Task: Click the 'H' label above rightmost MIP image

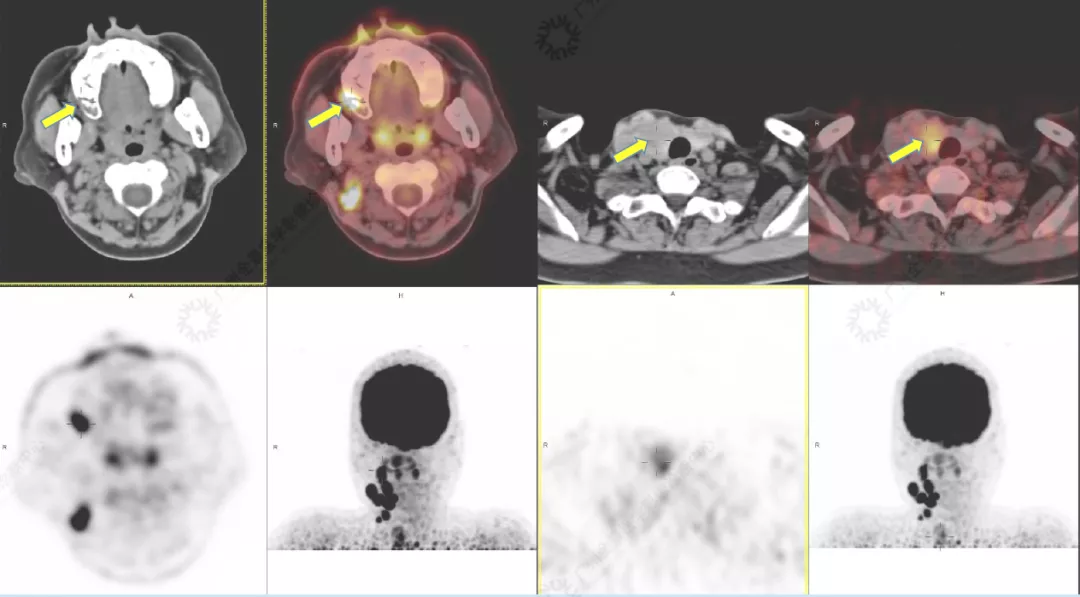Action: point(943,293)
